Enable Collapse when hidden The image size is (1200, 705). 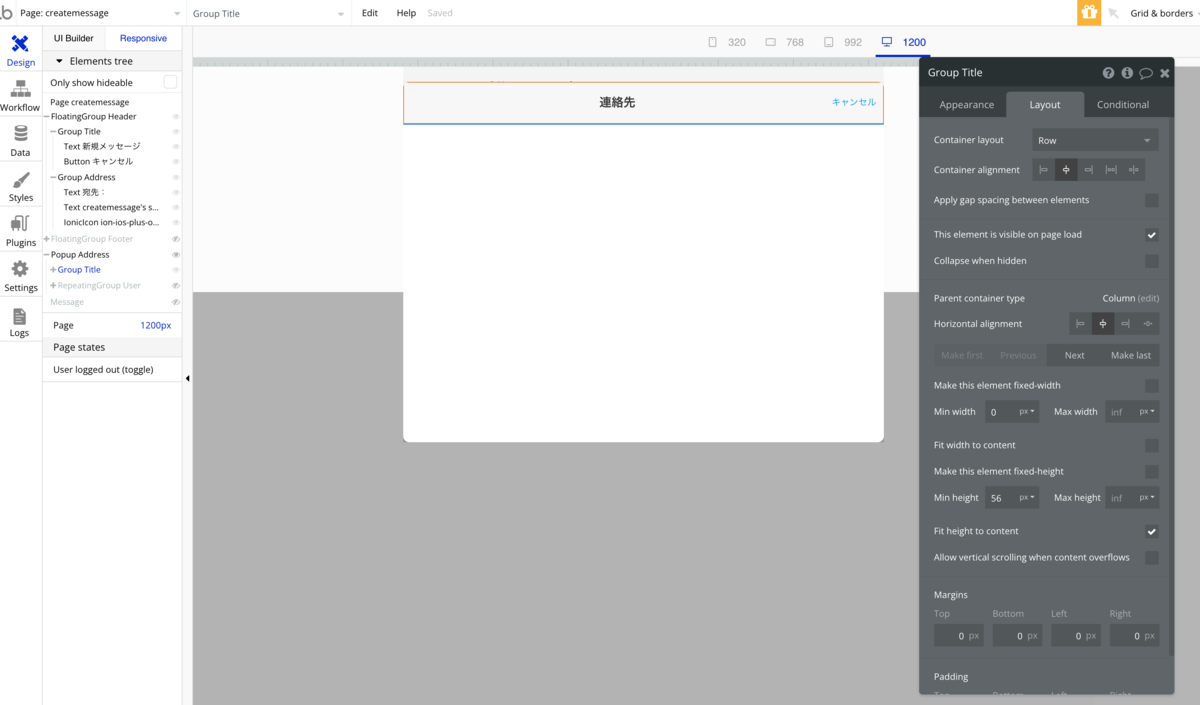click(1152, 261)
